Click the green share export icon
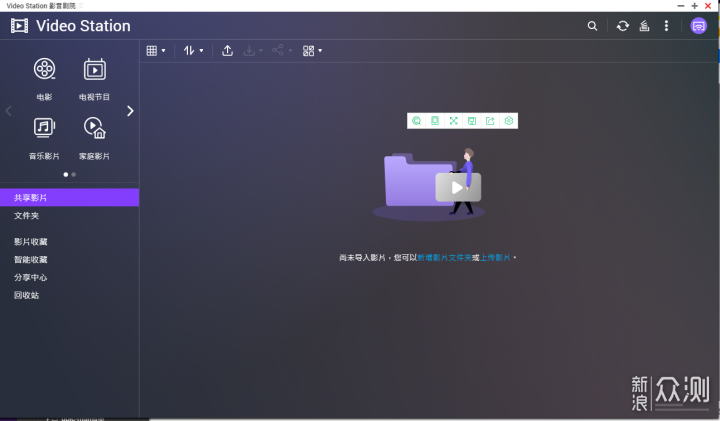The image size is (720, 421). click(490, 121)
